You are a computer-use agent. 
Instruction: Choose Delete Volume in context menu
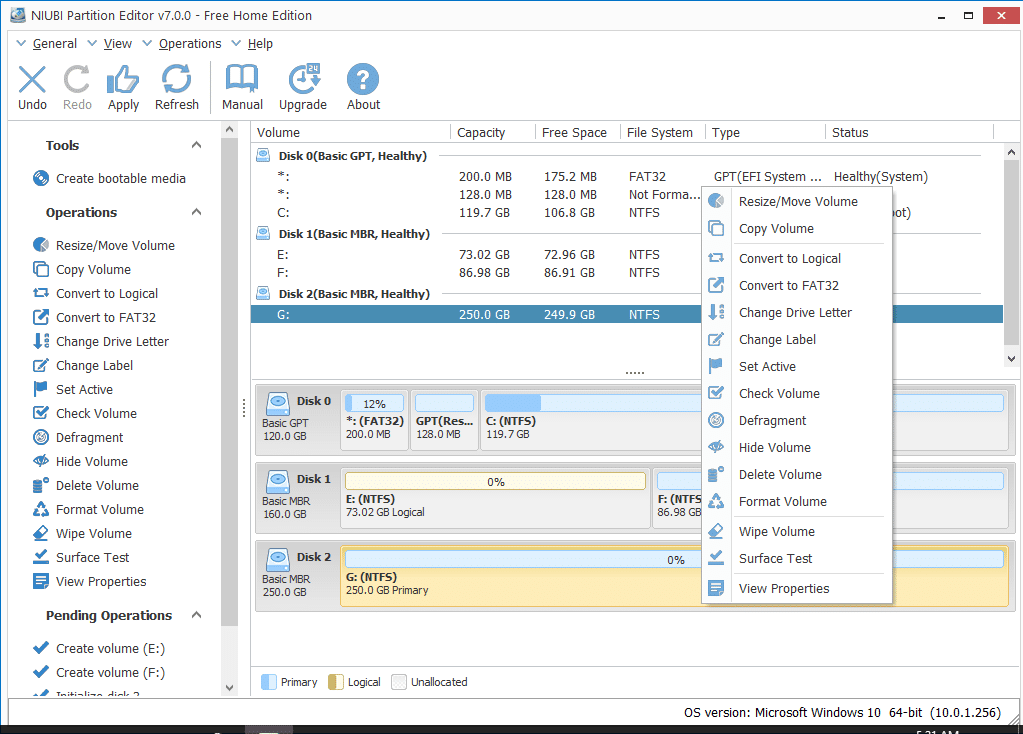tap(797, 474)
